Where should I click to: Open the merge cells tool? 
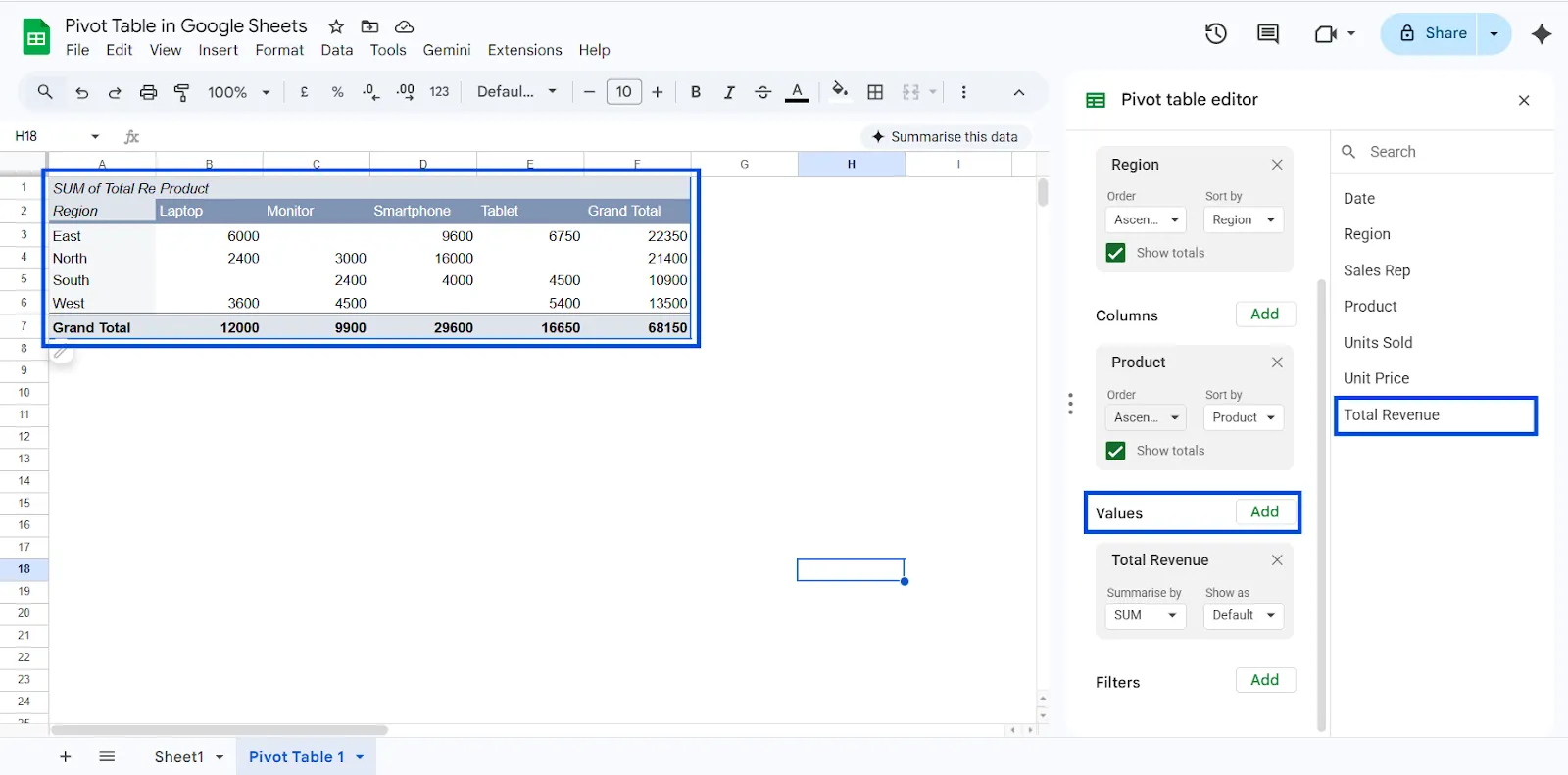point(911,92)
